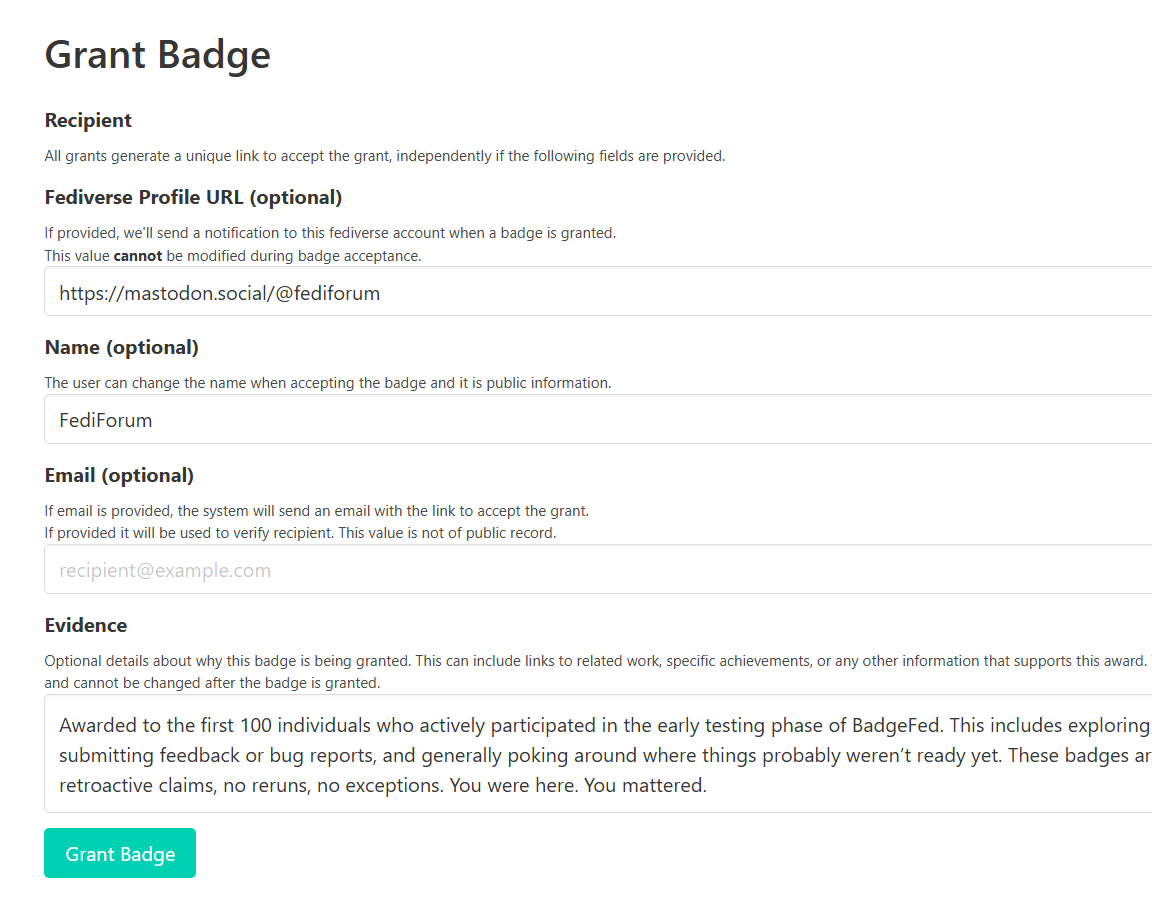Click the Recipient section heading

click(88, 120)
